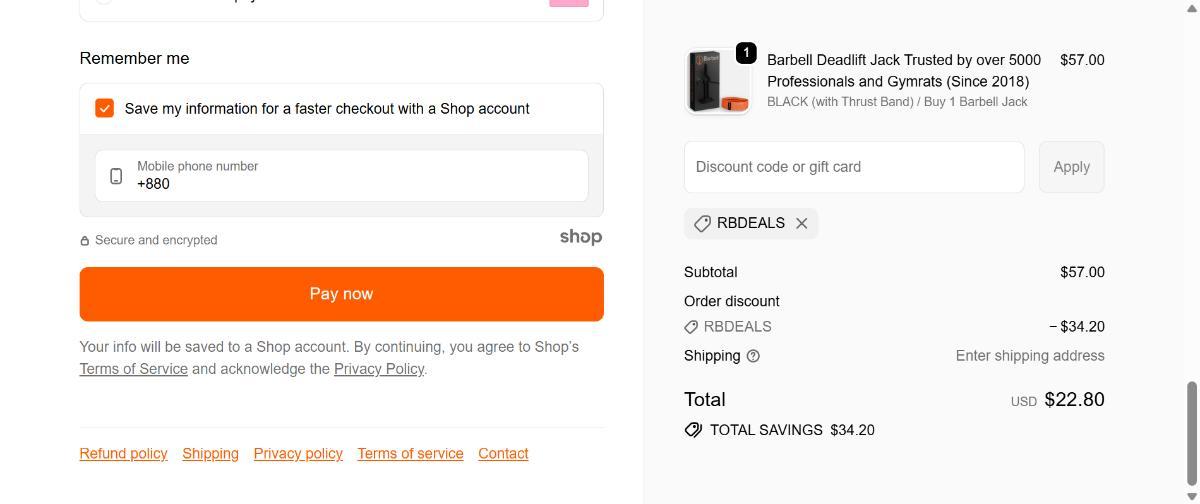The width and height of the screenshot is (1200, 504).
Task: Click the lock icon beside Secure and encrypted
Action: point(85,241)
